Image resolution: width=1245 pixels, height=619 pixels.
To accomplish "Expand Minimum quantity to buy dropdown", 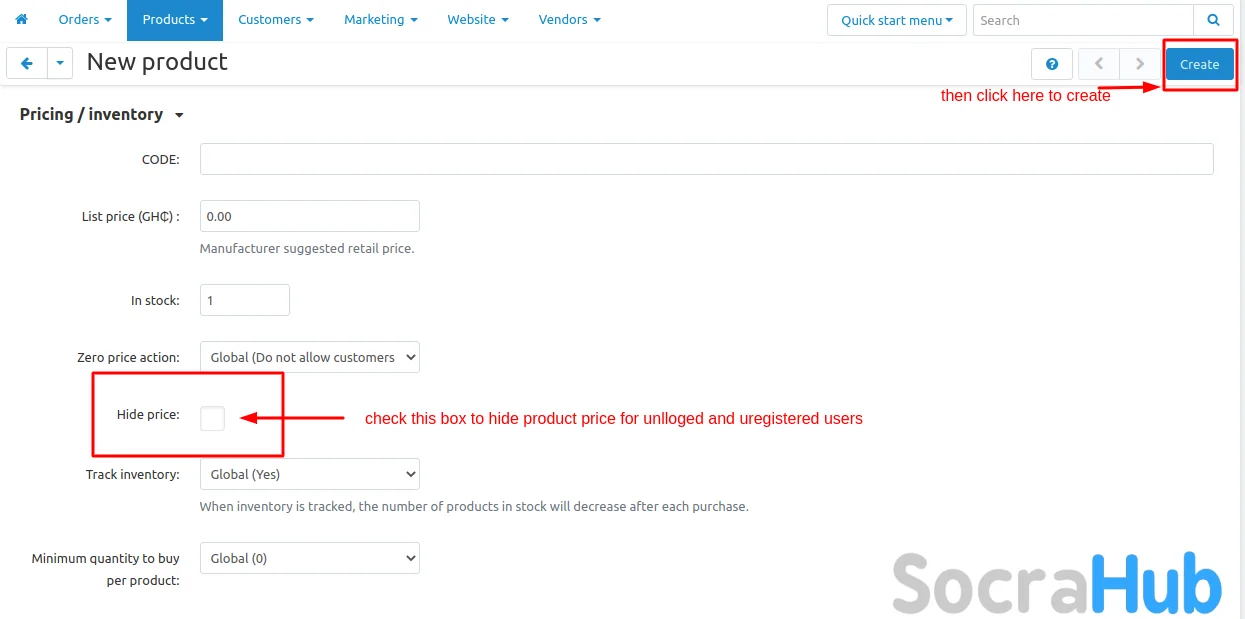I will pos(309,558).
